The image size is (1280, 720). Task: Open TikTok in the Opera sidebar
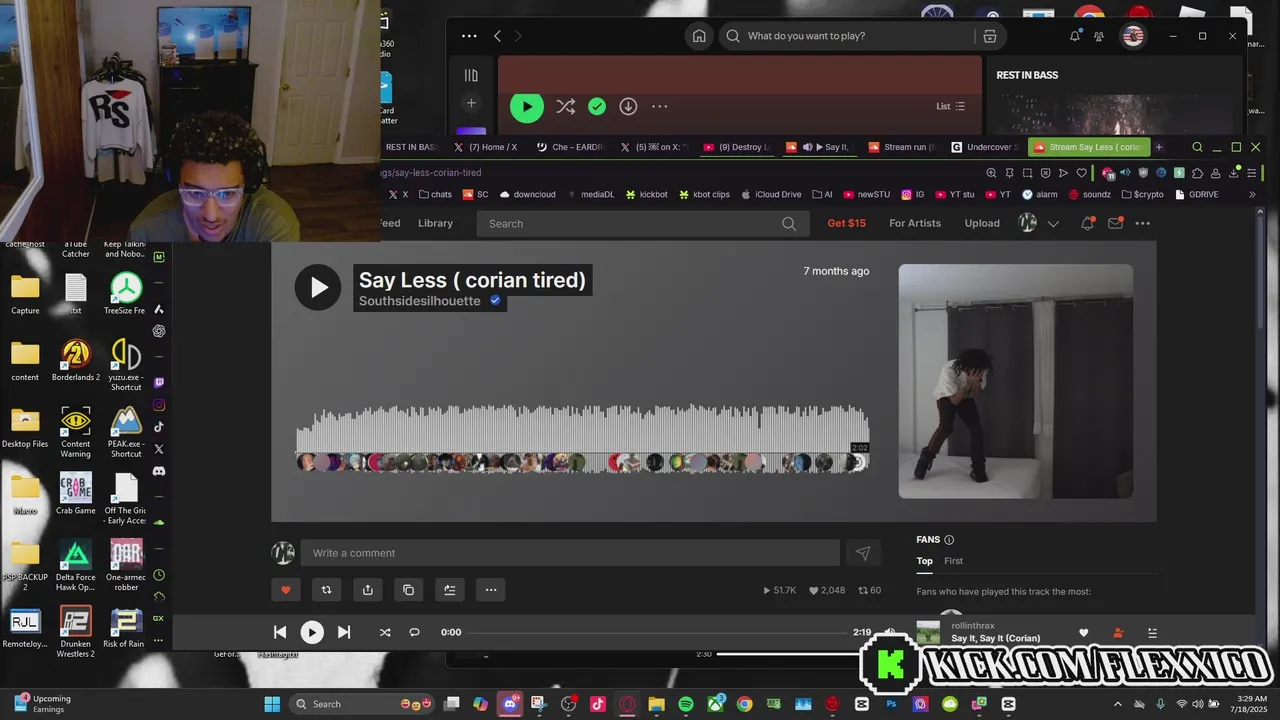pyautogui.click(x=159, y=427)
